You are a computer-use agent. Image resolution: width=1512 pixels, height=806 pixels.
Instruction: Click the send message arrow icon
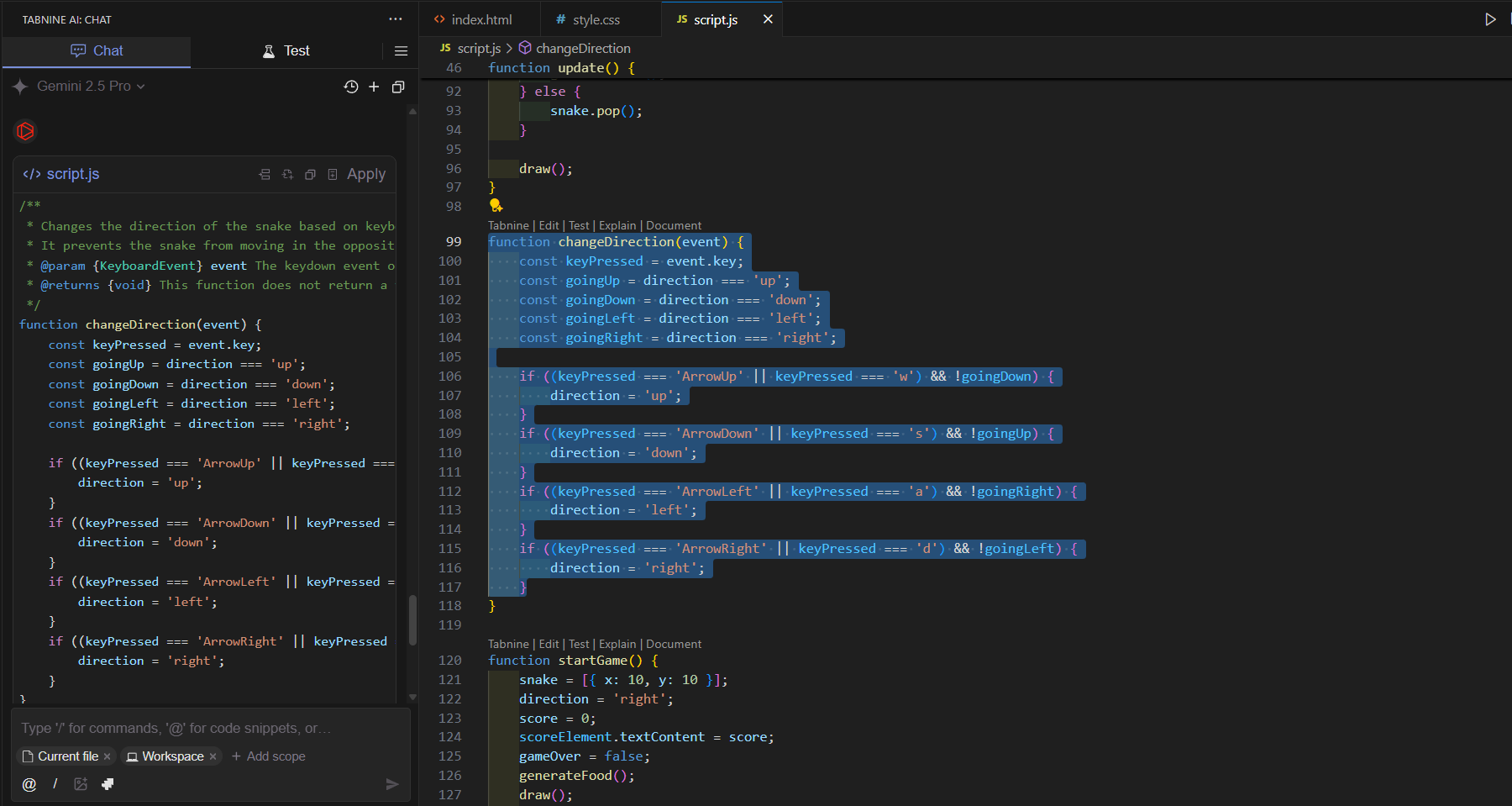tap(391, 784)
